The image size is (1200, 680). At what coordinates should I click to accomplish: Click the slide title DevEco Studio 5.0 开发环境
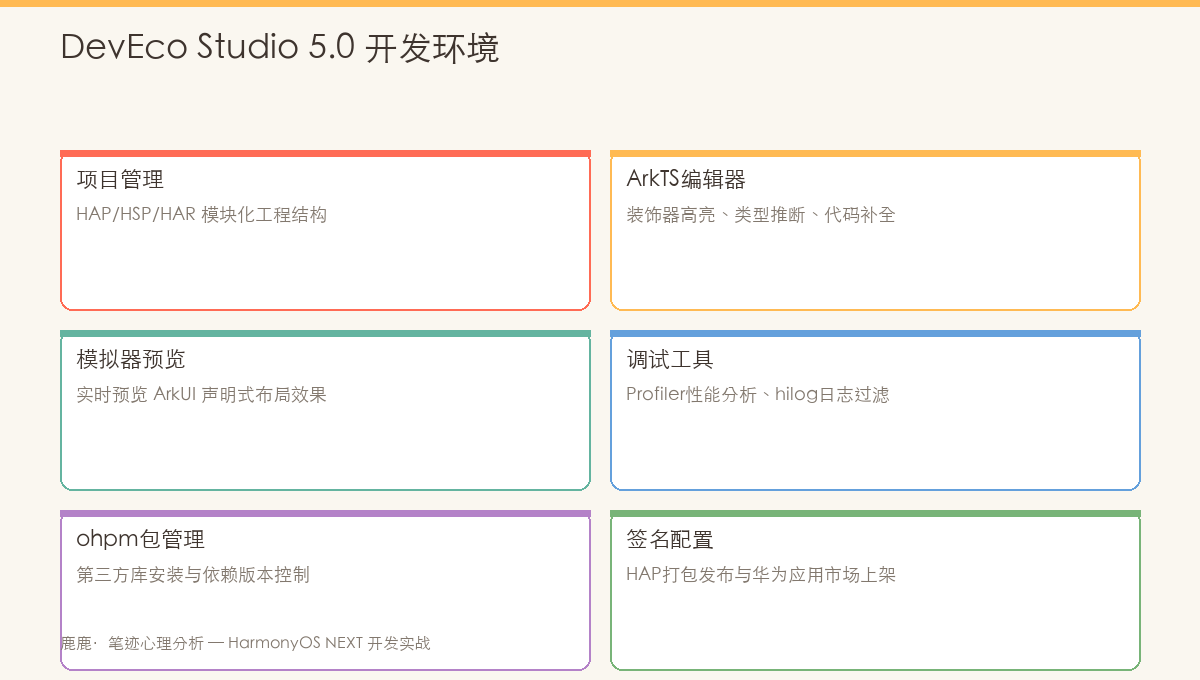point(280,48)
